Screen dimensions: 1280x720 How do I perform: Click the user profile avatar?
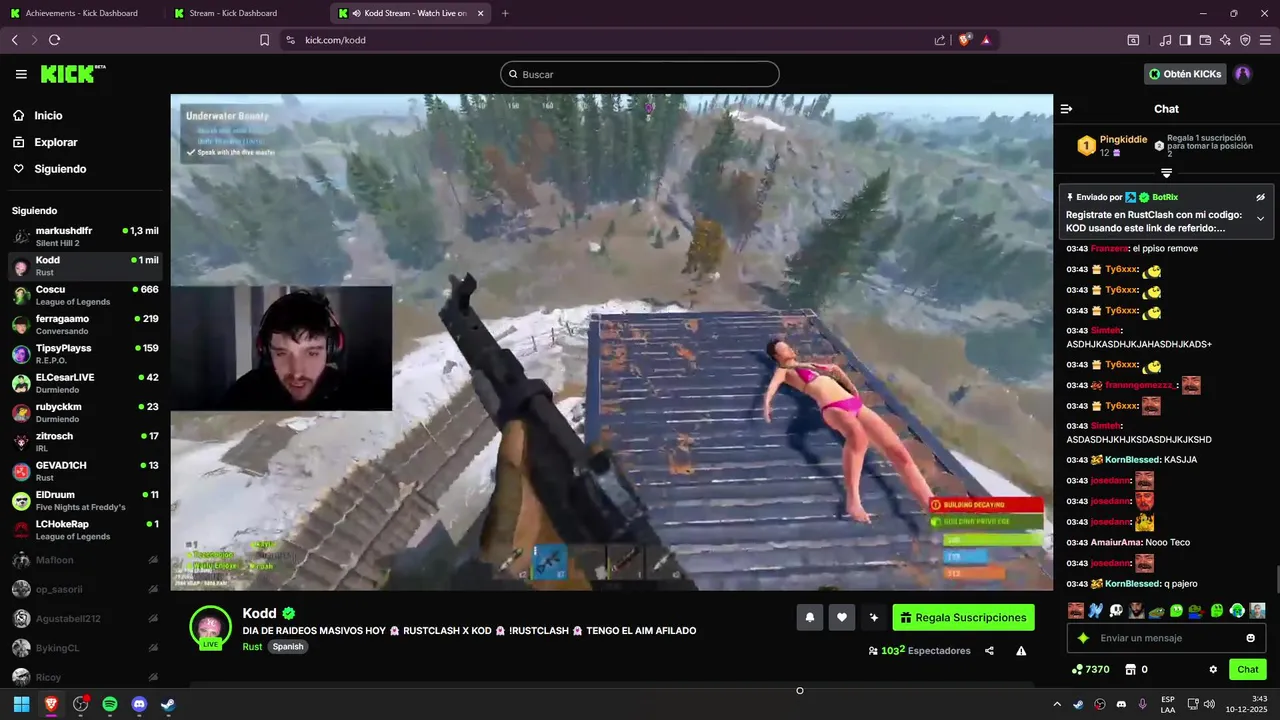point(1243,74)
